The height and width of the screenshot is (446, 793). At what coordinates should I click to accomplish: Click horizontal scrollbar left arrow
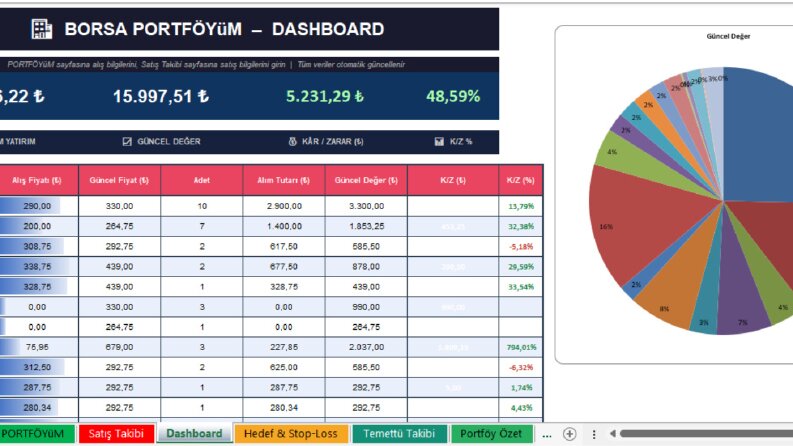pos(612,433)
